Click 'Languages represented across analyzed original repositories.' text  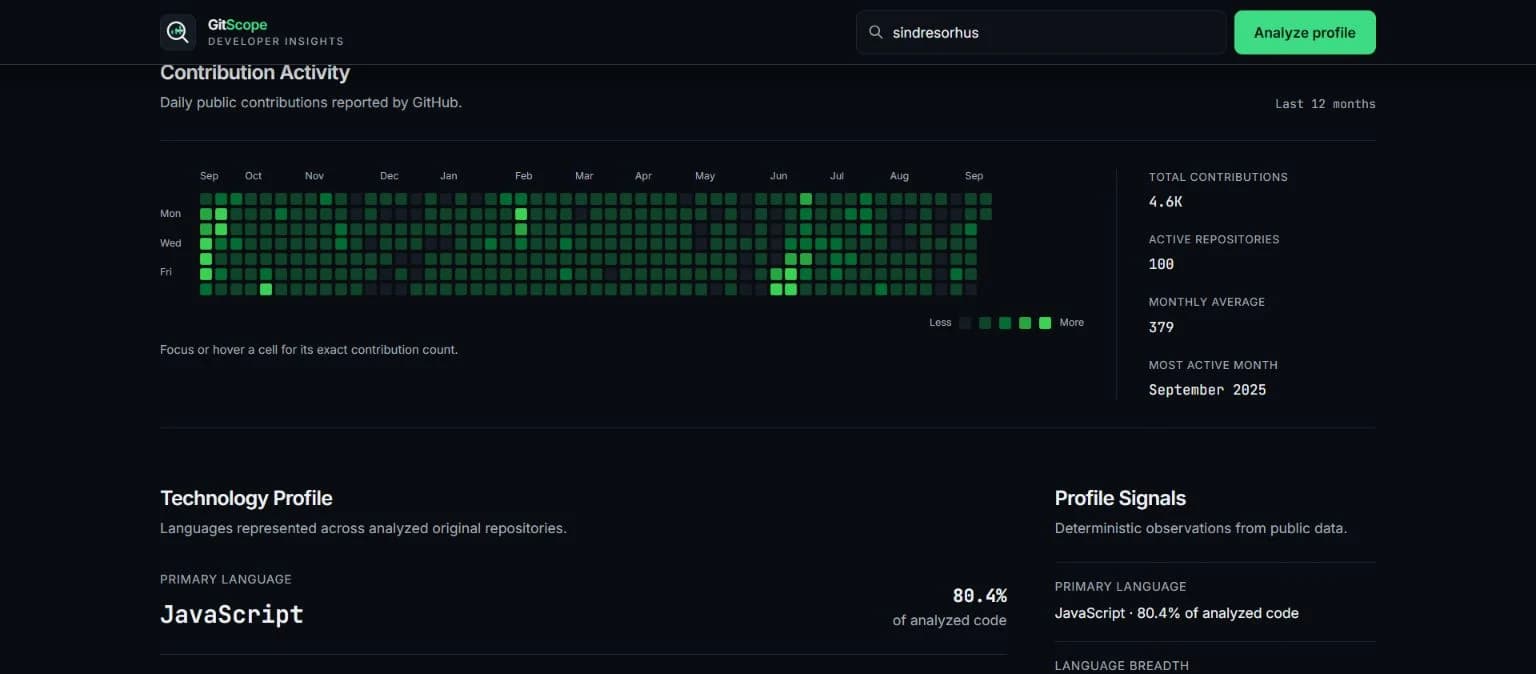[363, 528]
